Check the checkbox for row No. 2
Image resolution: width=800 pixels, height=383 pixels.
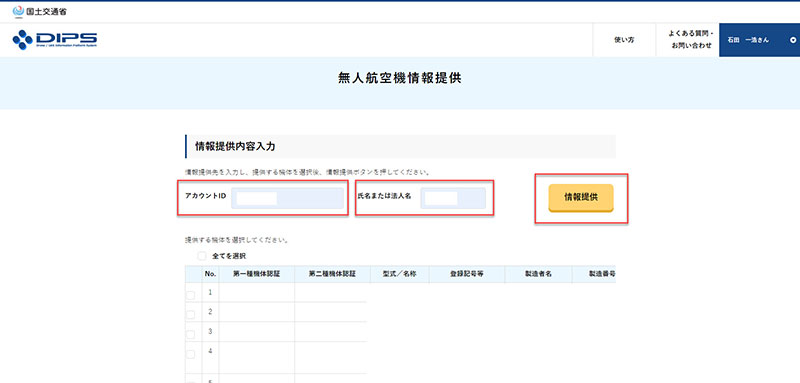click(190, 315)
